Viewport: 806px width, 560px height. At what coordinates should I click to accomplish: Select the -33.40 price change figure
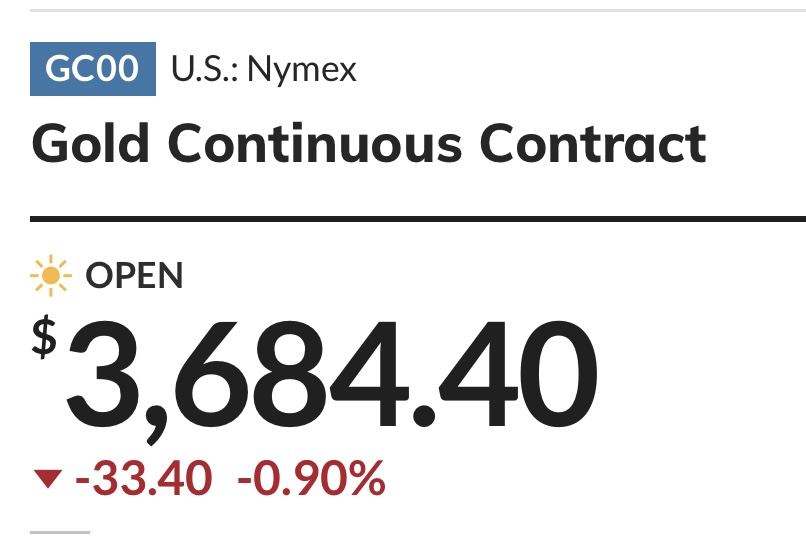coord(144,478)
